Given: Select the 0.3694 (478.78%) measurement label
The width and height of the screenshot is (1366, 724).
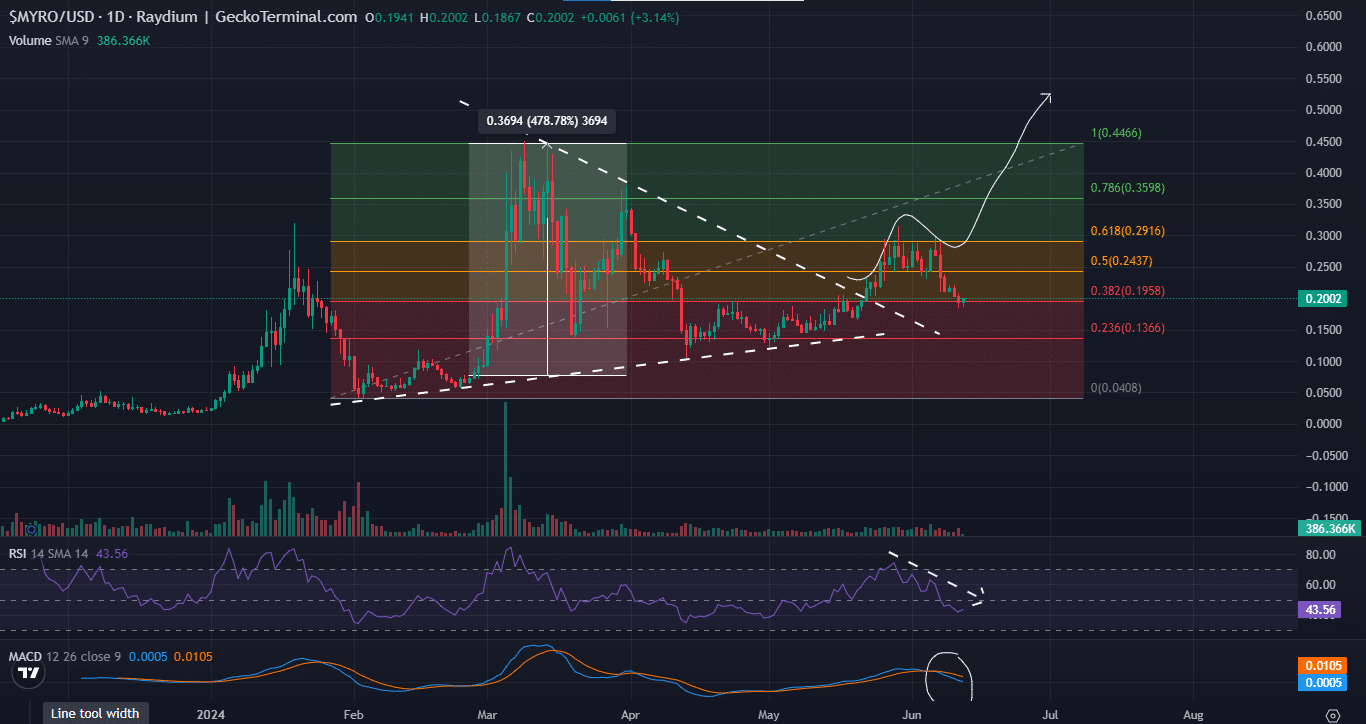Looking at the screenshot, I should coord(546,121).
